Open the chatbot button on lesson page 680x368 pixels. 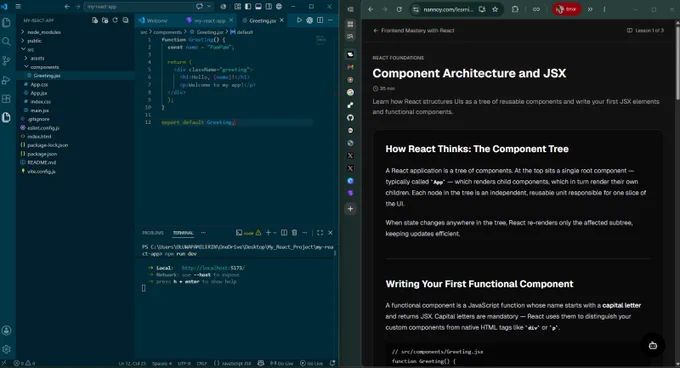(653, 345)
